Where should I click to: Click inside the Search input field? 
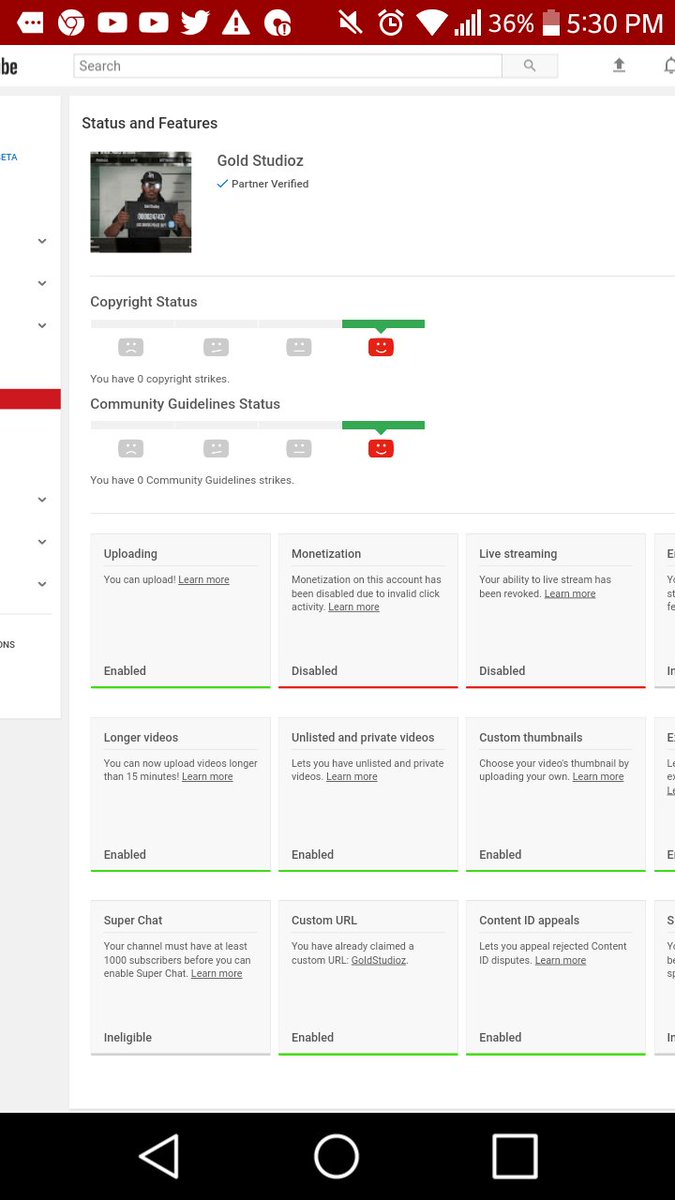coord(288,66)
